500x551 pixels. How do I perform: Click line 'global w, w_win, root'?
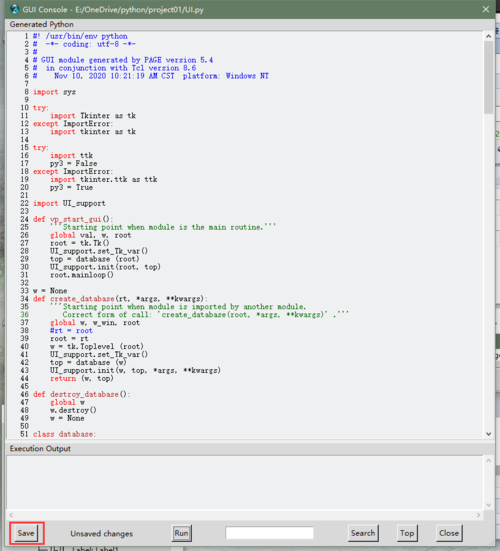coord(95,323)
